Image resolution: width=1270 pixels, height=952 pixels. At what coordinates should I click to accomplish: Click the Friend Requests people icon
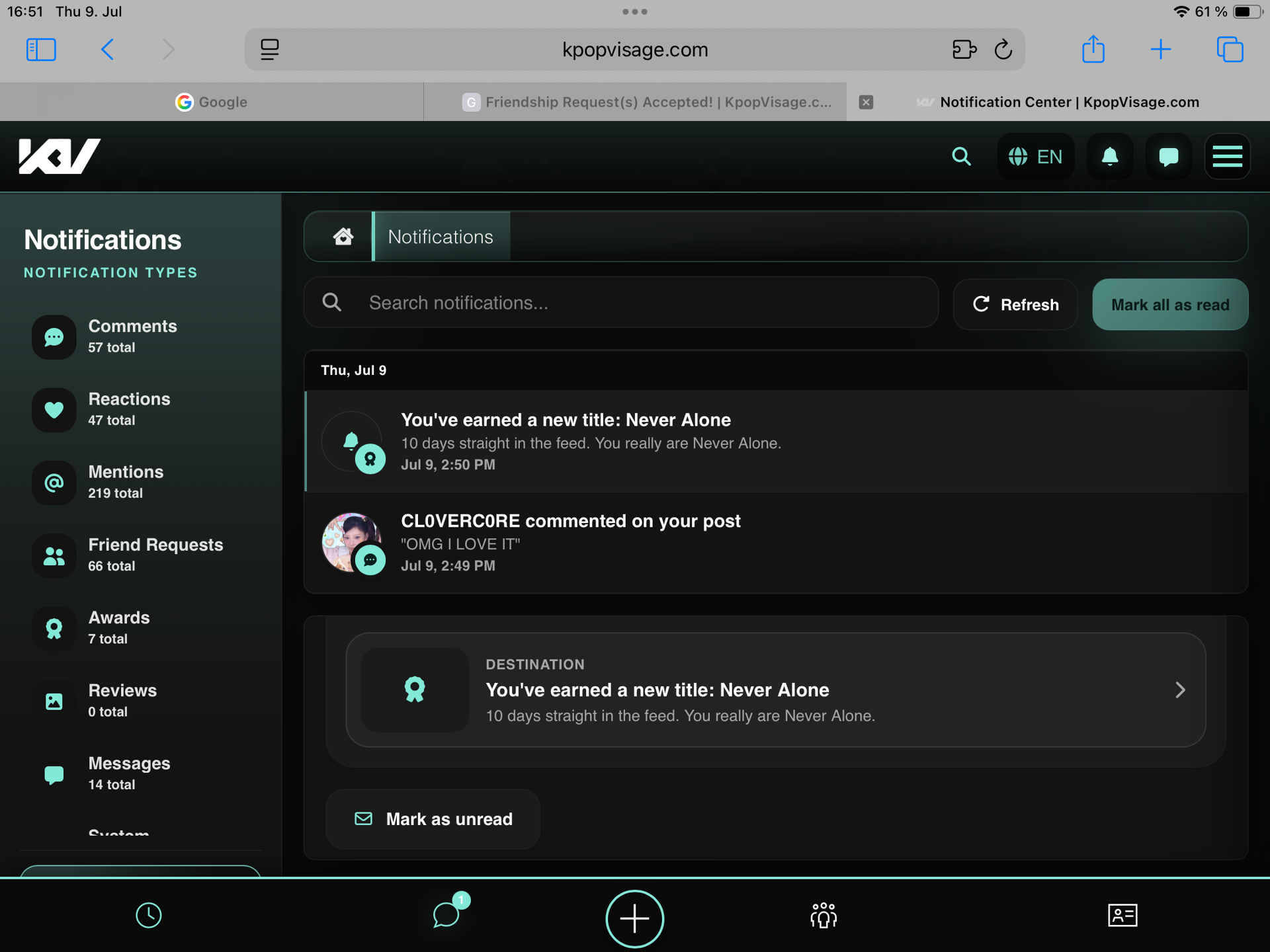[54, 556]
